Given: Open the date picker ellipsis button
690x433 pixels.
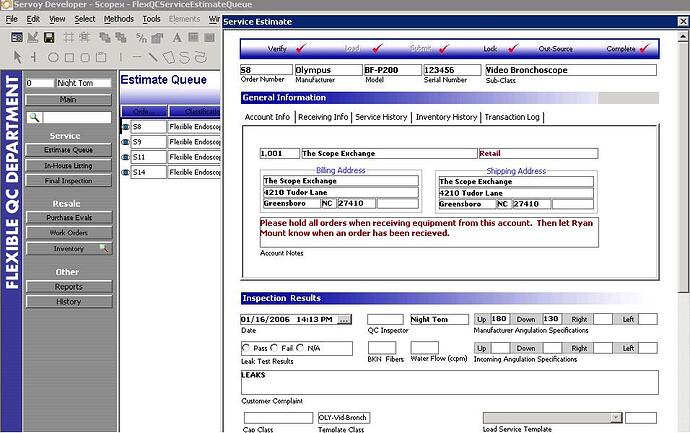Looking at the screenshot, I should coord(344,319).
